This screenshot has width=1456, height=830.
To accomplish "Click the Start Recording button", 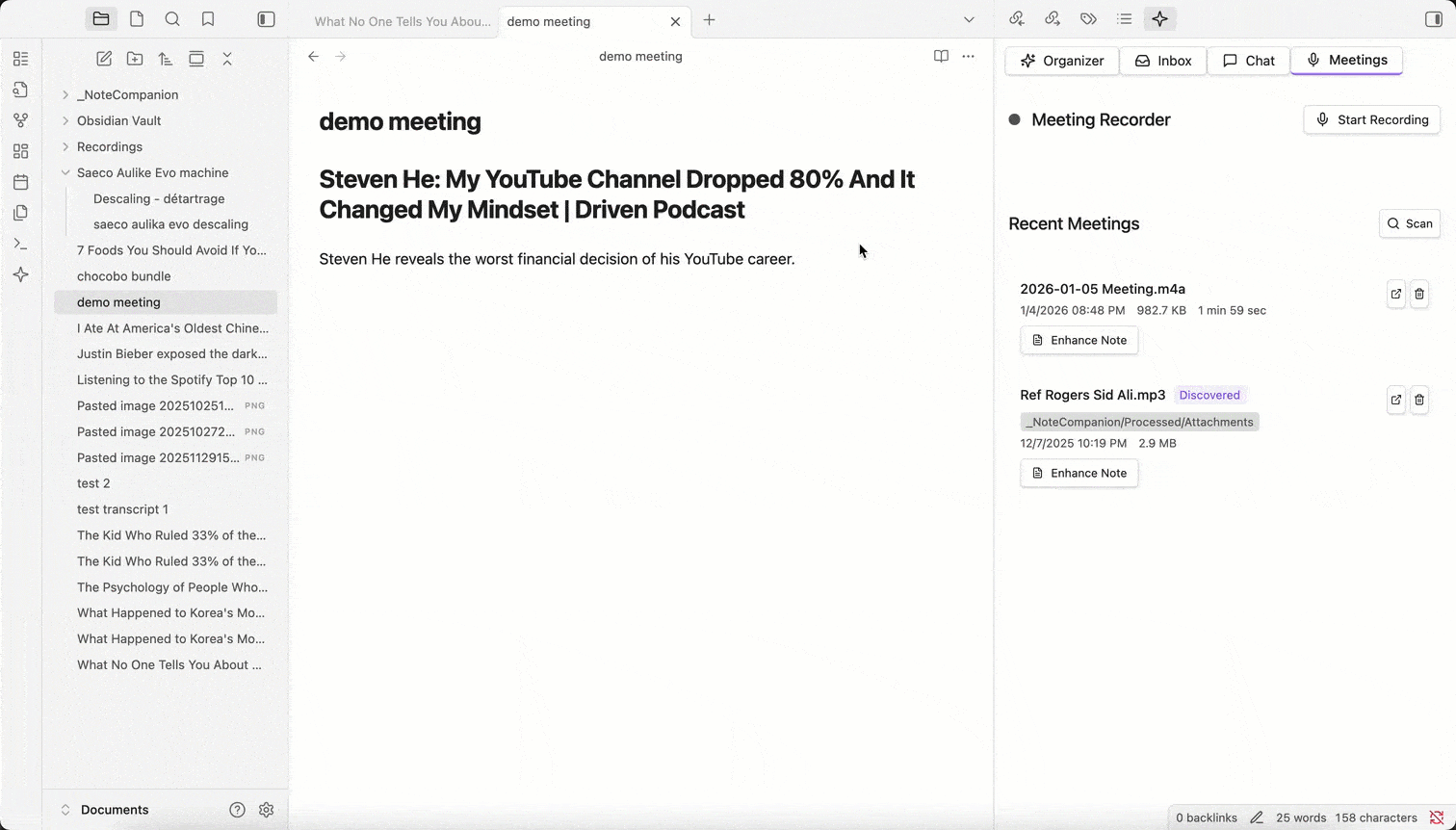I will (1371, 119).
